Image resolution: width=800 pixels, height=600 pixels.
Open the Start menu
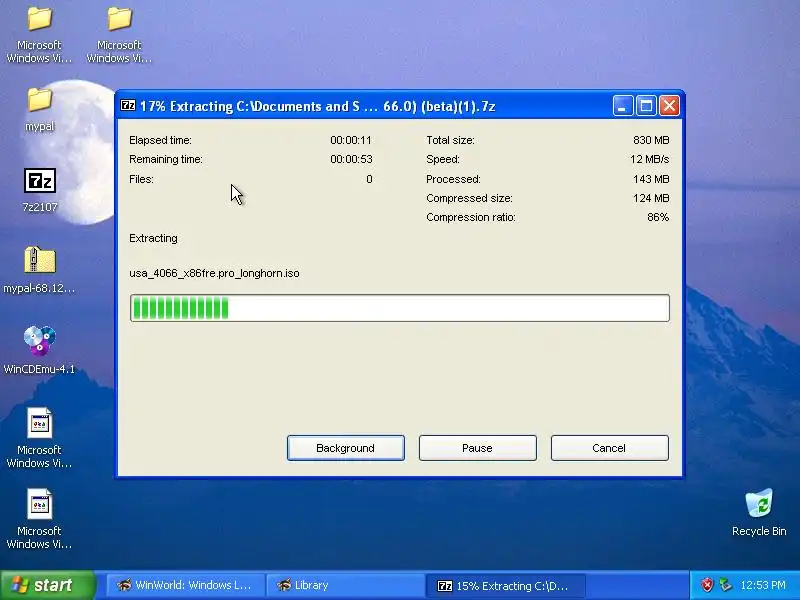pos(47,585)
